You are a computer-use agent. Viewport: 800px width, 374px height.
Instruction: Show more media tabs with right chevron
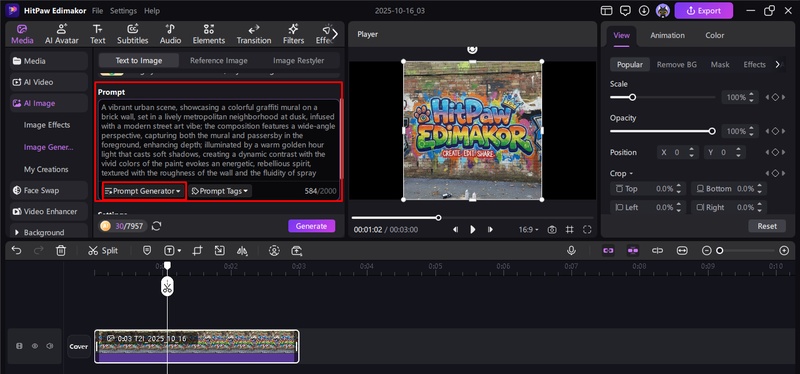pyautogui.click(x=335, y=34)
